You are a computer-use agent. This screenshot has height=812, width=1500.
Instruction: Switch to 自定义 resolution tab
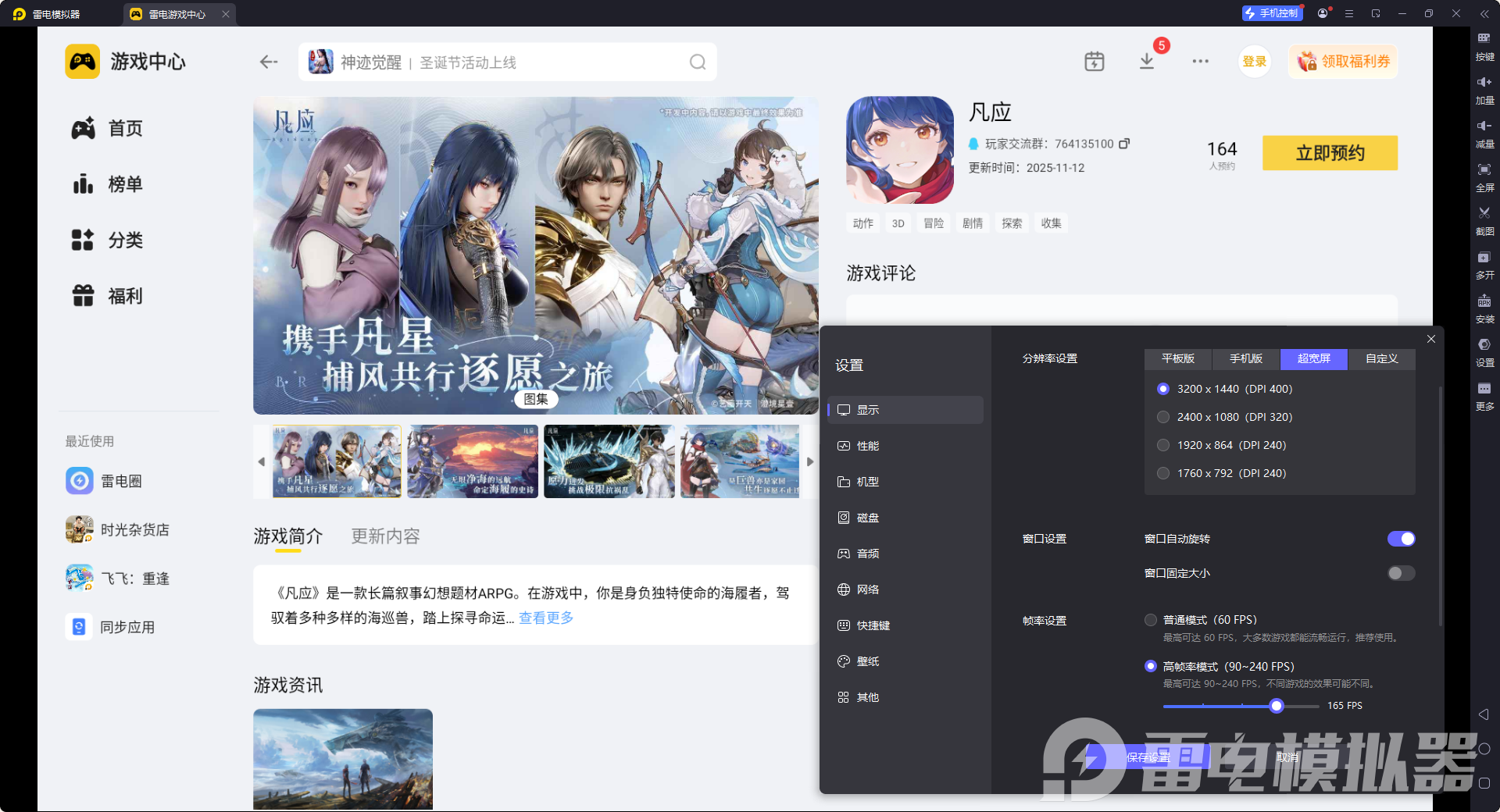1382,358
